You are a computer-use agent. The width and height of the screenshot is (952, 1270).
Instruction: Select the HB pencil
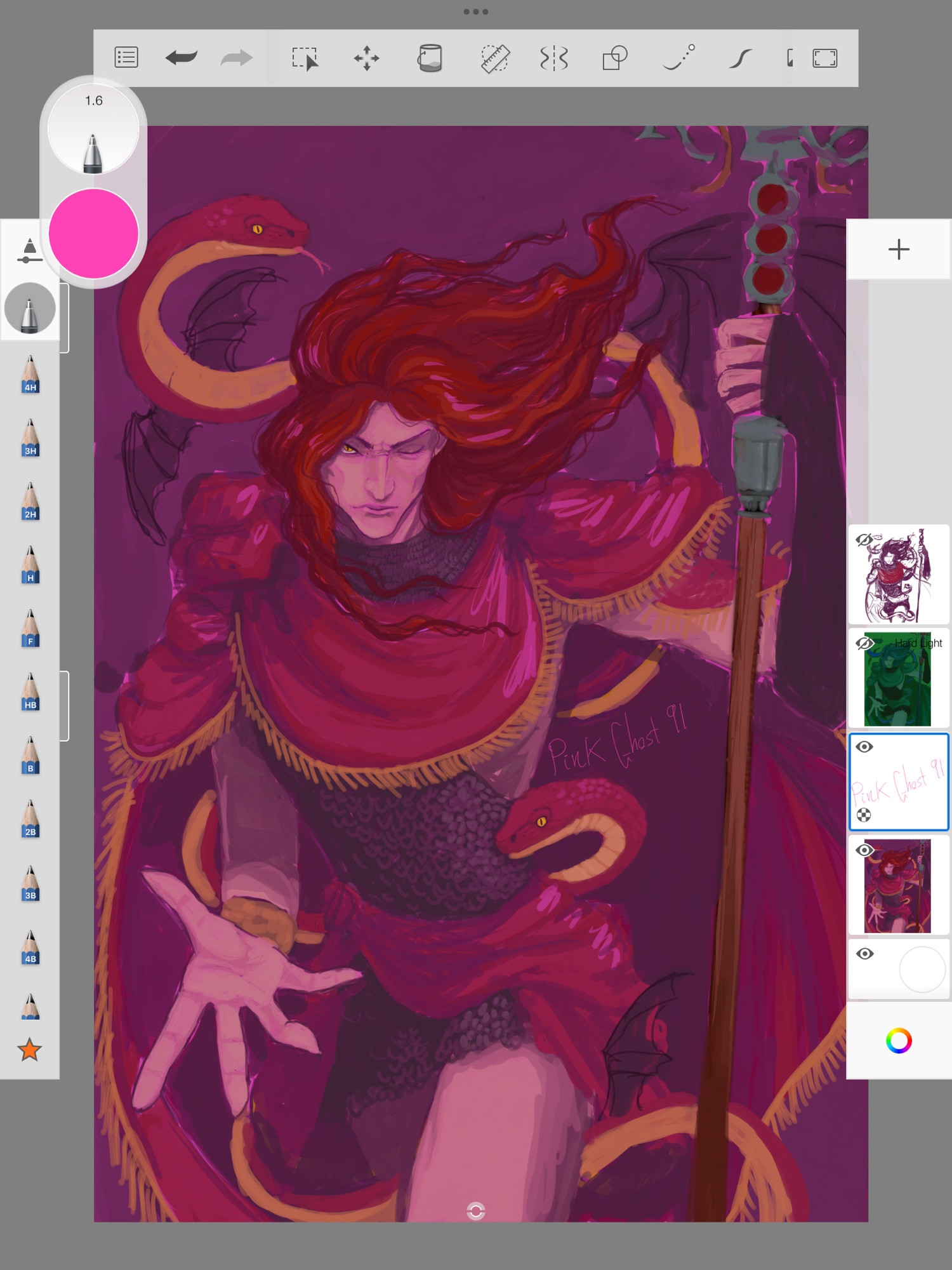click(30, 692)
